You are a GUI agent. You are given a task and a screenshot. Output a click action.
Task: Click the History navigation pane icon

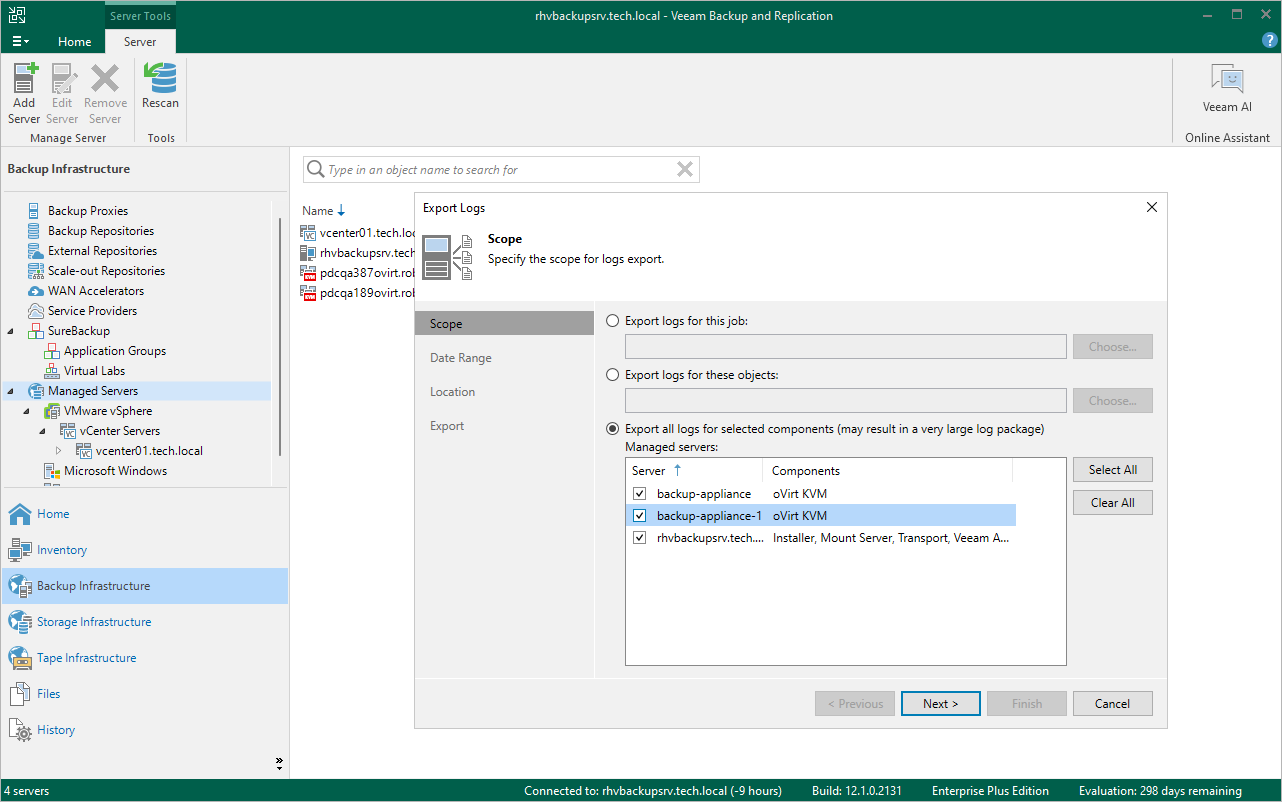pos(20,730)
